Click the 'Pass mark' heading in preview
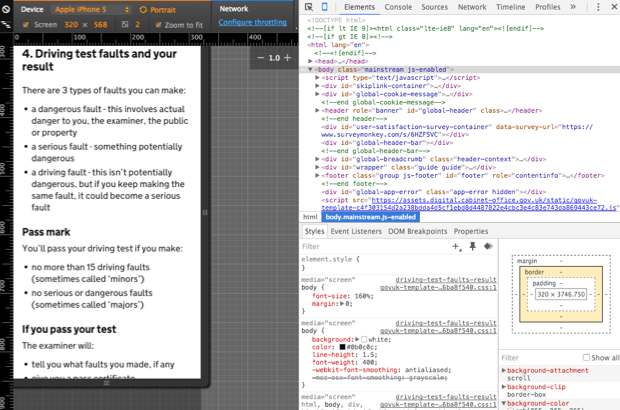The width and height of the screenshot is (620, 410). [x=46, y=232]
